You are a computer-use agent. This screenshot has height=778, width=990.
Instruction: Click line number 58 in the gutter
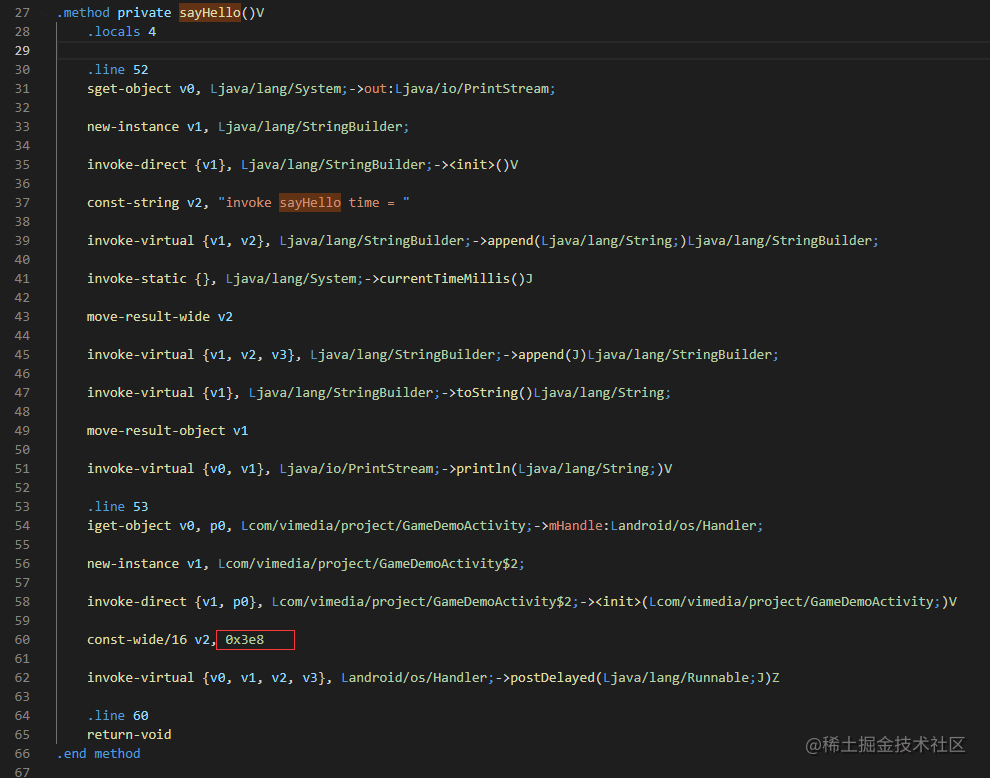[22, 601]
